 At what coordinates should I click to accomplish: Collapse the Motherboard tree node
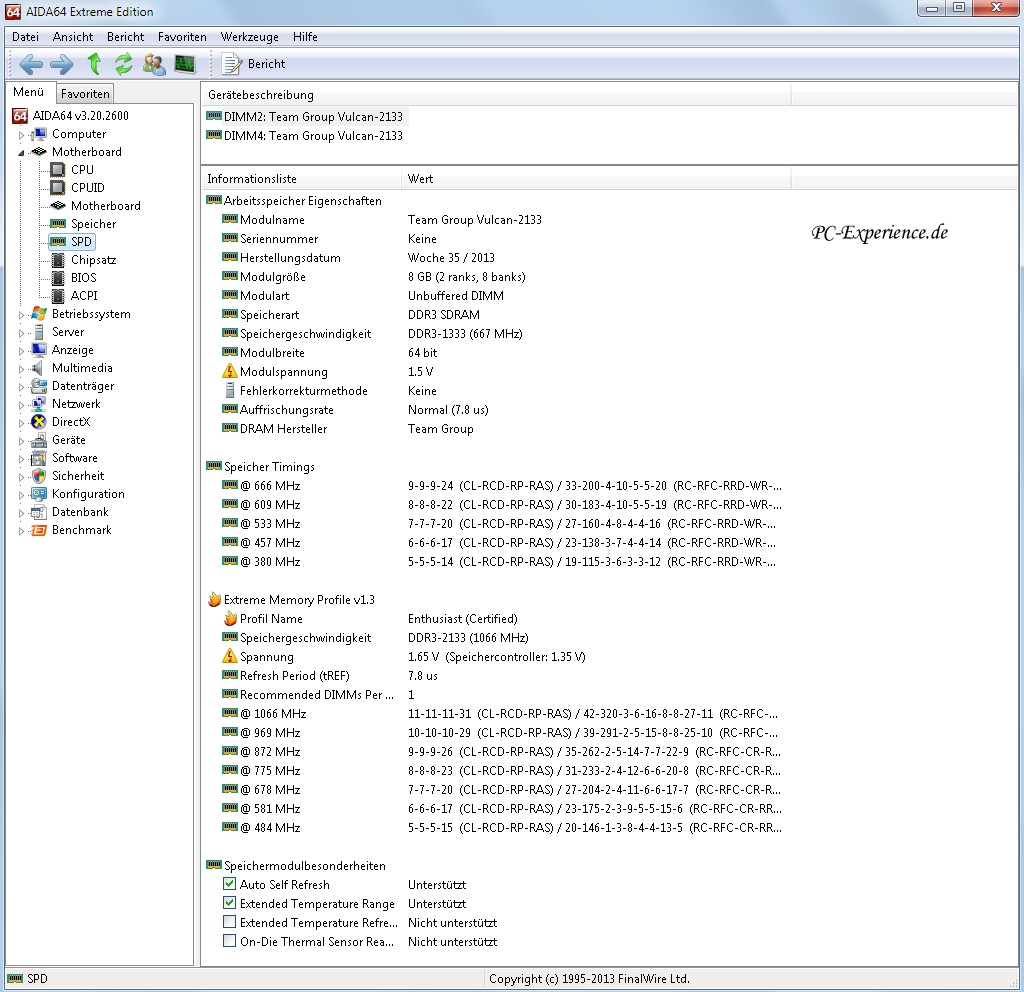[x=21, y=152]
